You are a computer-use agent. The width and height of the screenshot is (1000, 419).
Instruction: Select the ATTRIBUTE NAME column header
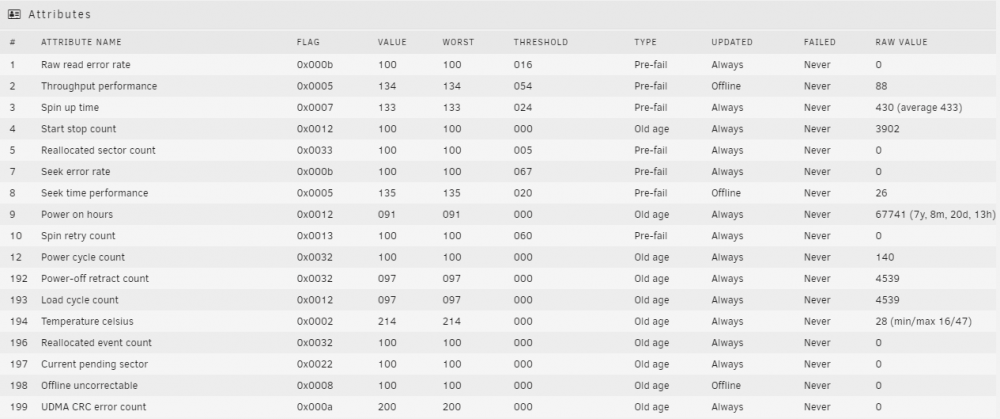(81, 42)
